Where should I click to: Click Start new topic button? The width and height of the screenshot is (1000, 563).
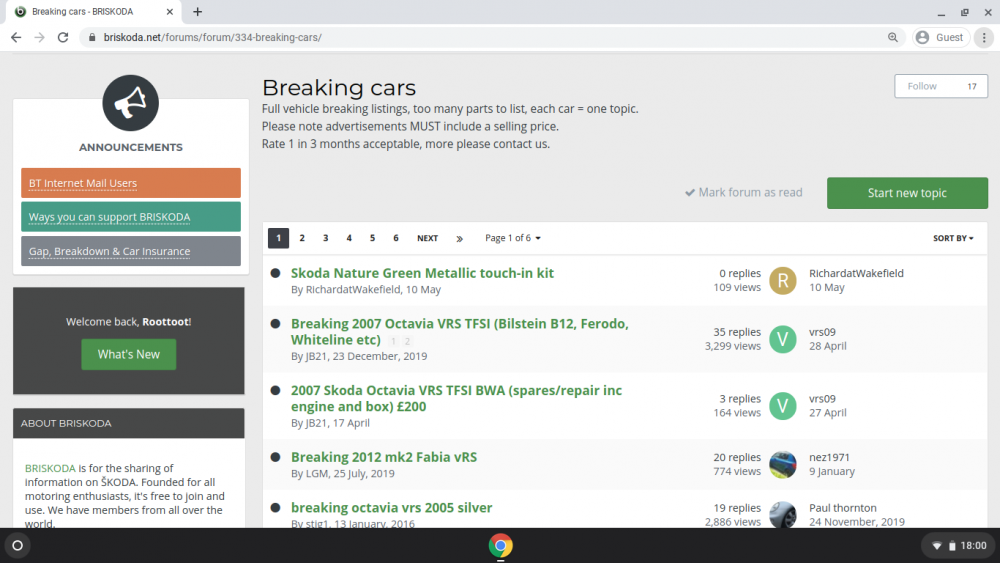point(907,193)
